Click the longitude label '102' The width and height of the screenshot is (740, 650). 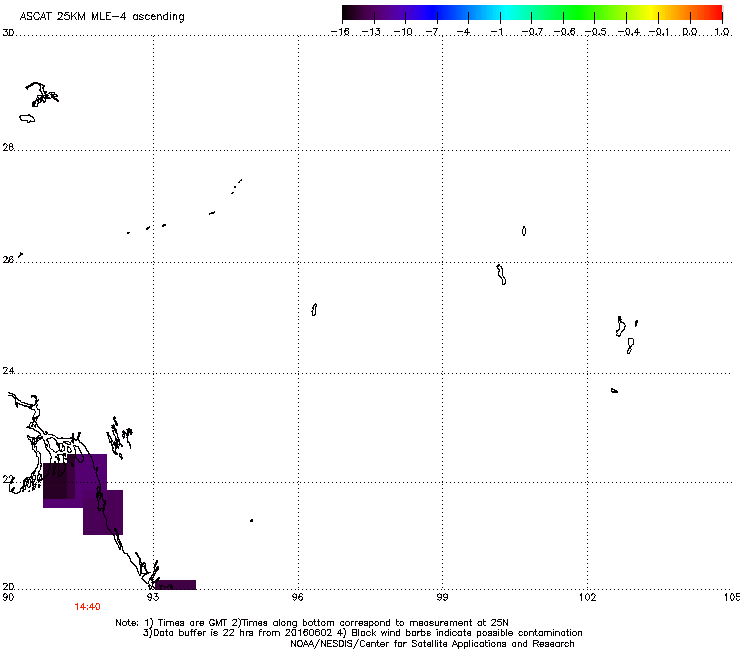pos(587,597)
